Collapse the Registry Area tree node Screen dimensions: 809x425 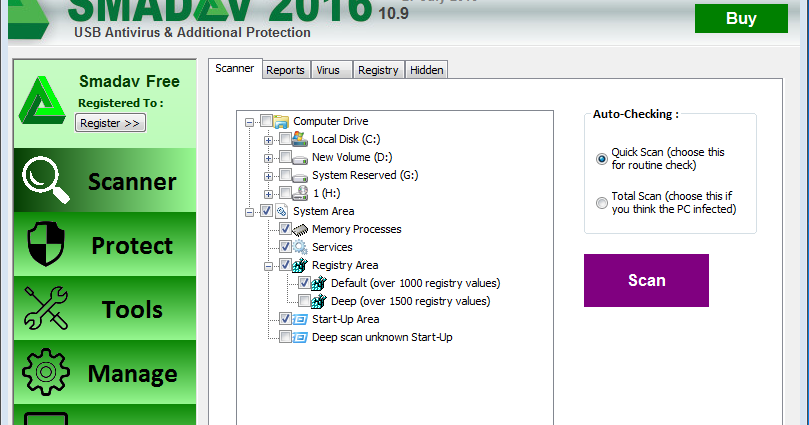(268, 267)
